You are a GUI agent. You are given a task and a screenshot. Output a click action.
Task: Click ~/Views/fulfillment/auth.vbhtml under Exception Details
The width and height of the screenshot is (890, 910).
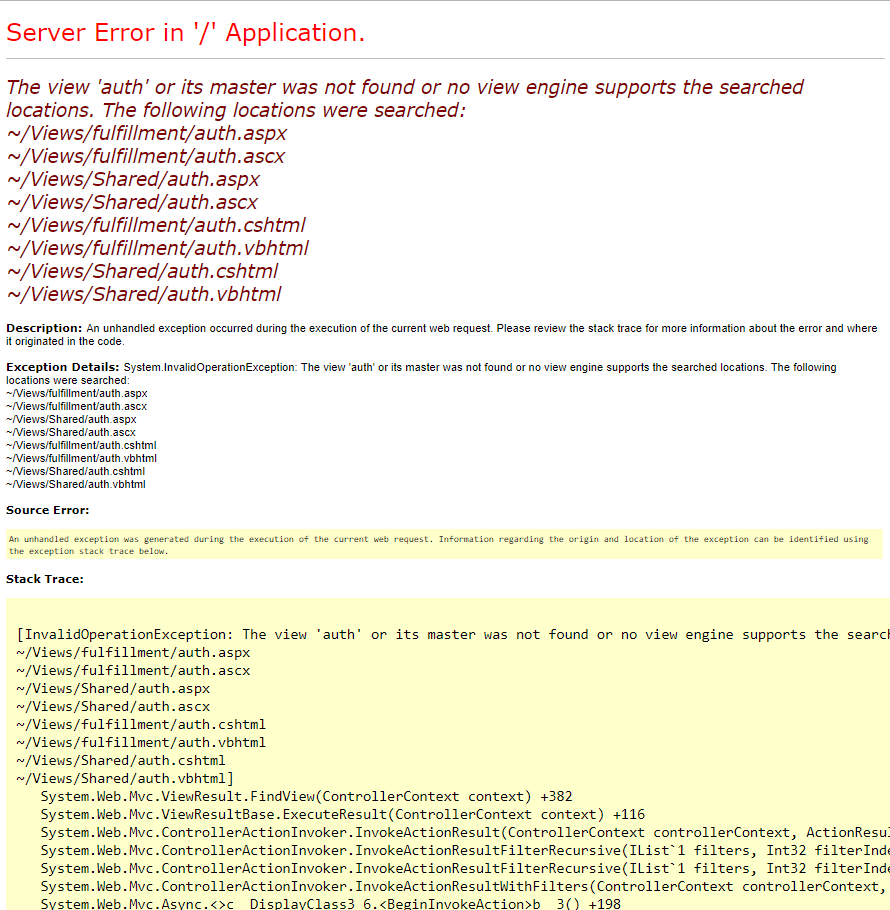click(82, 458)
